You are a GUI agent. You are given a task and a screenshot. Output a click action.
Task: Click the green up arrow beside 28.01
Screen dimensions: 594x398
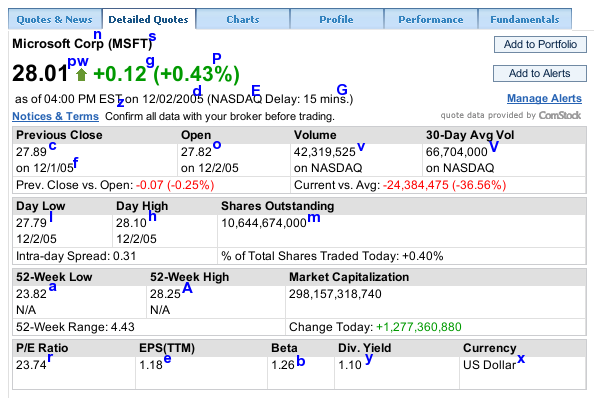click(x=81, y=75)
